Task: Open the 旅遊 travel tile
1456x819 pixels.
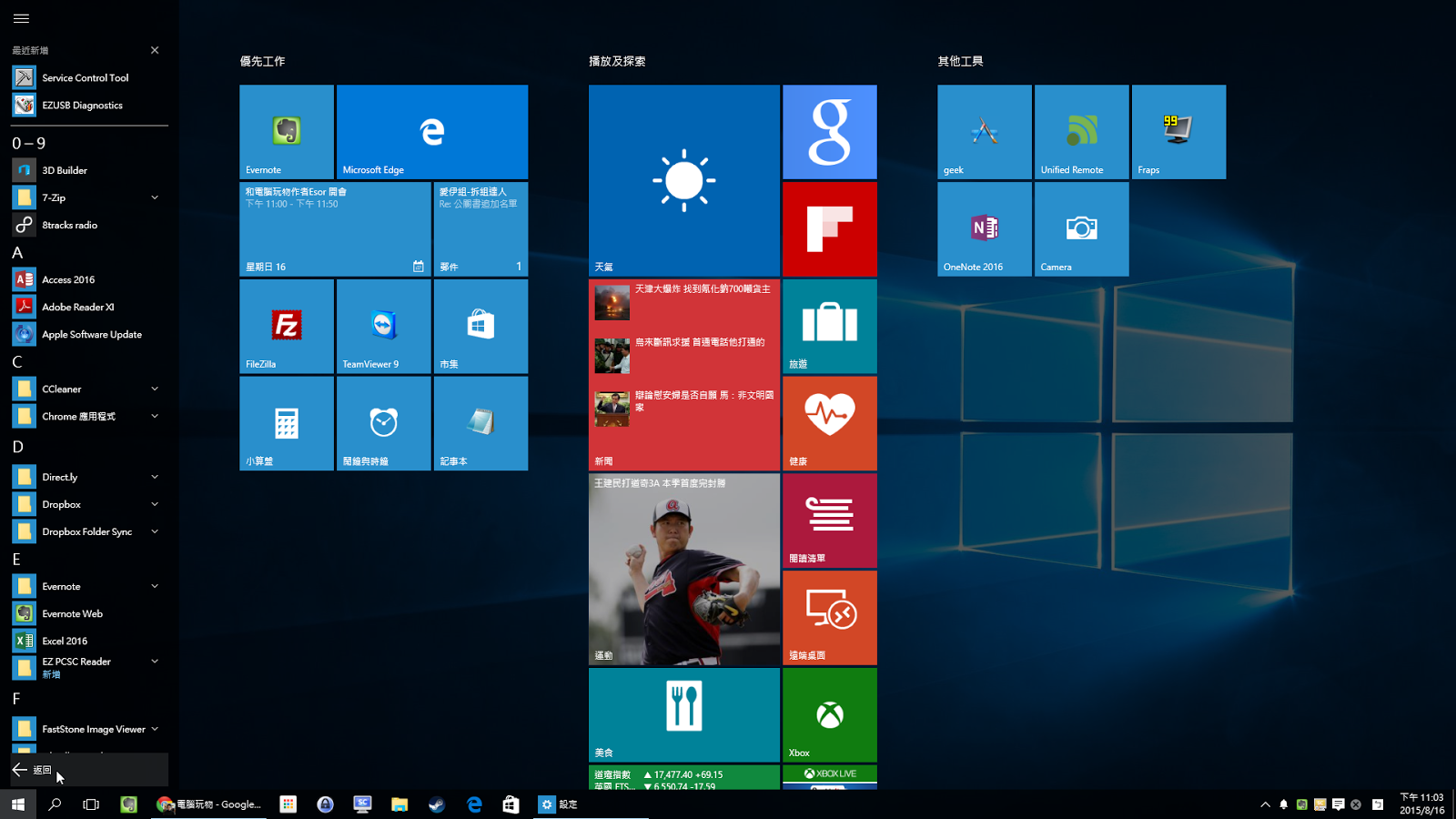Action: pos(830,326)
